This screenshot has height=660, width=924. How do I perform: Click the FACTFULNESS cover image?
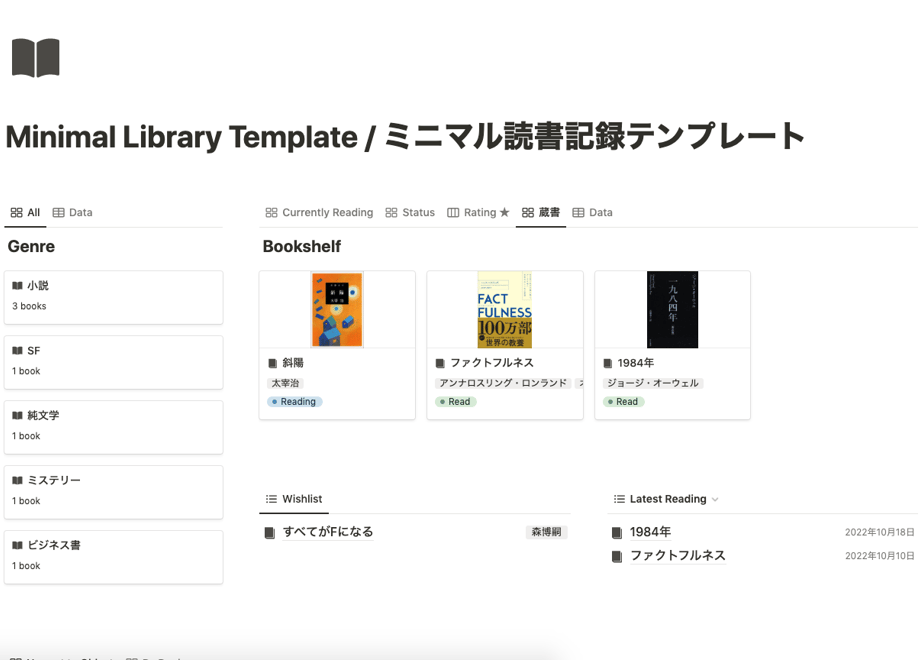pos(505,309)
